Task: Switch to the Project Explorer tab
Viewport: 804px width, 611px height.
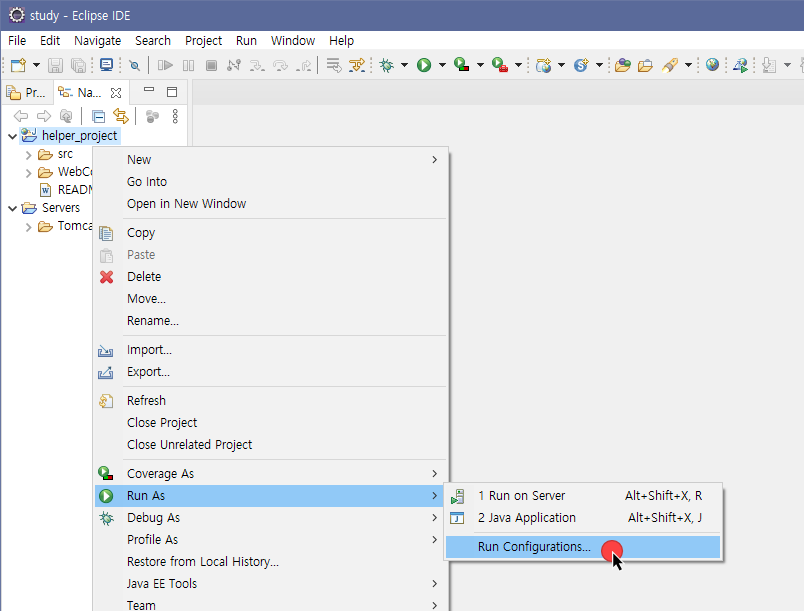Action: (27, 93)
